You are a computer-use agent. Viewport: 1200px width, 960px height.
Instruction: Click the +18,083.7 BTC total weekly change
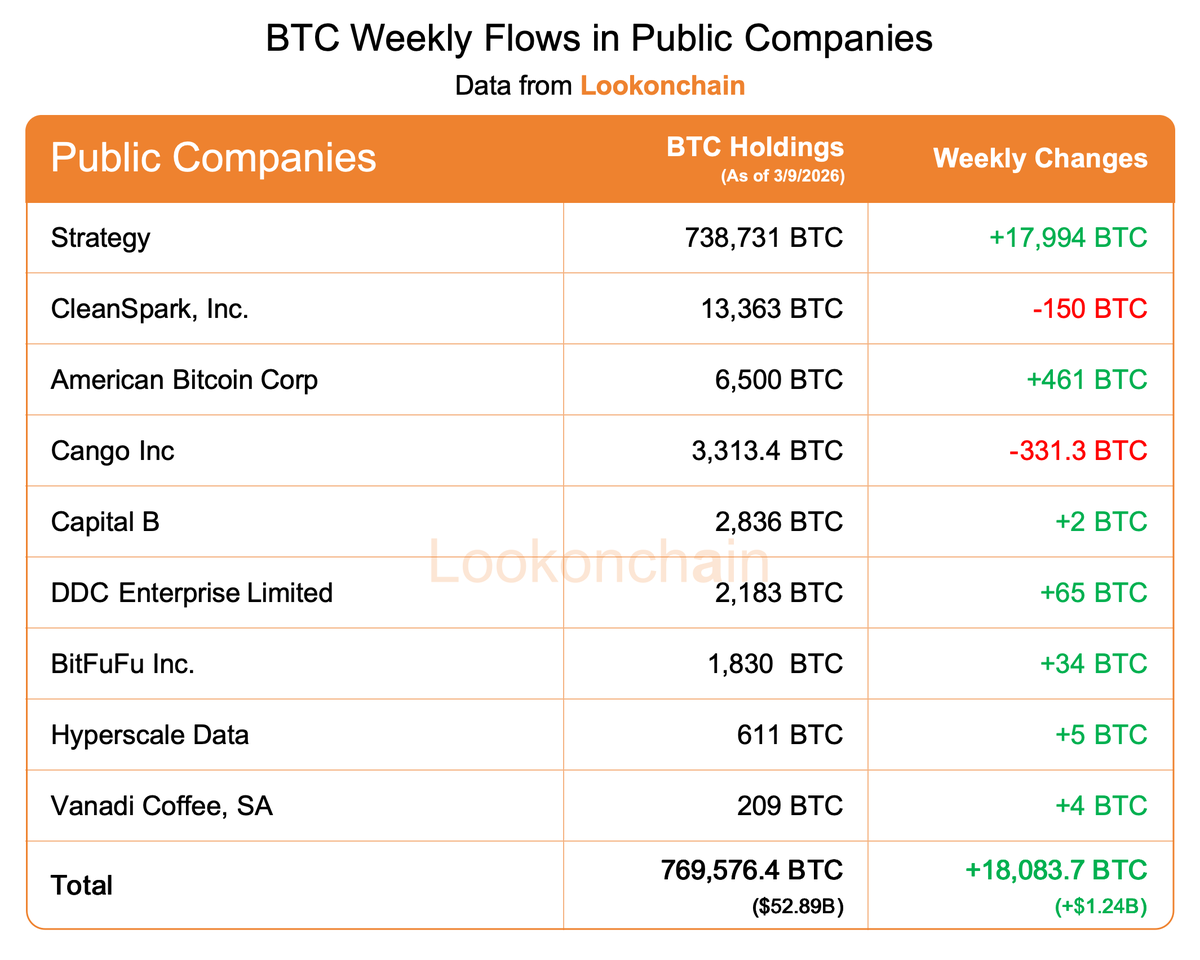click(1056, 870)
